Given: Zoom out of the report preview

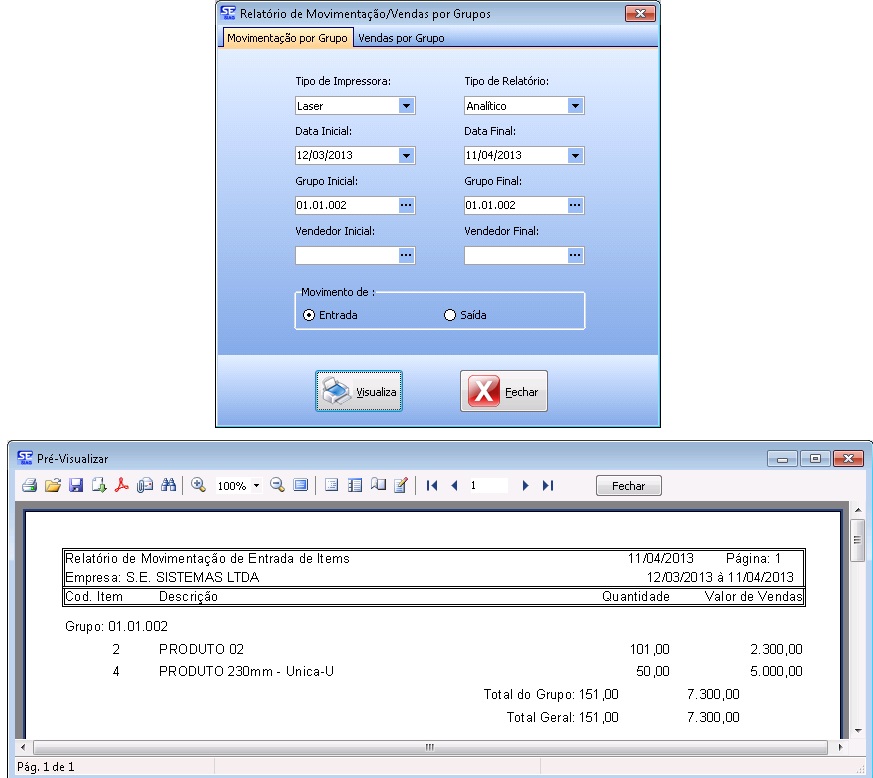Looking at the screenshot, I should 277,486.
